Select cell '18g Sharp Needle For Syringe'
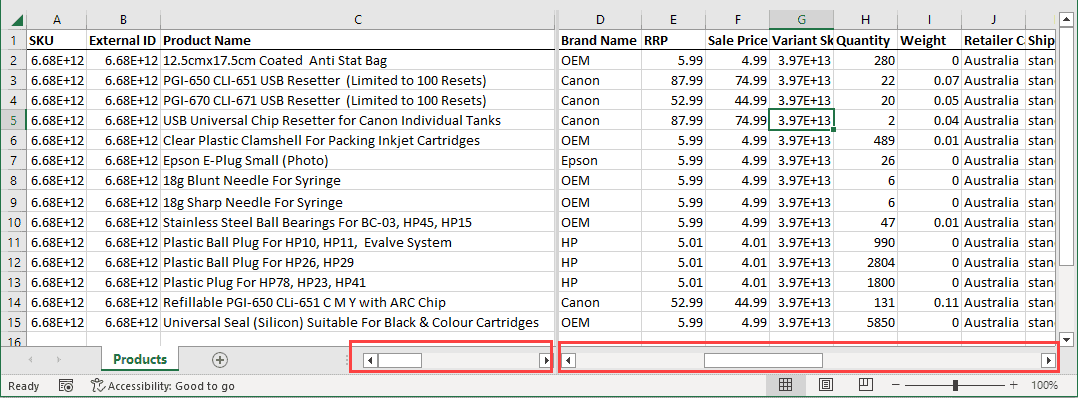Screen dimensions: 1078x398 coord(358,203)
